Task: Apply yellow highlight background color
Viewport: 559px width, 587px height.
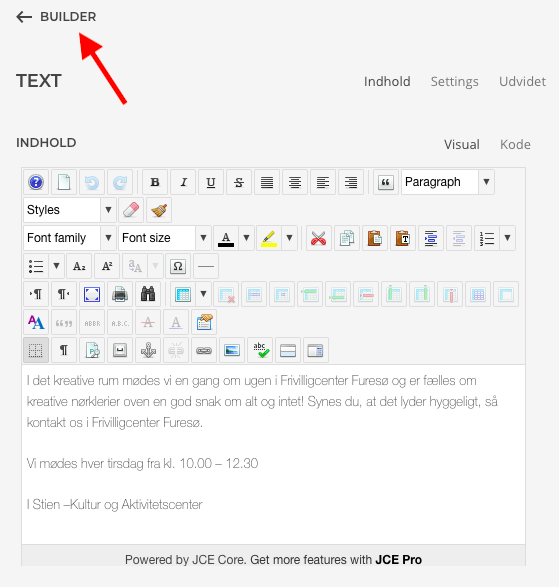Action: pyautogui.click(x=269, y=238)
